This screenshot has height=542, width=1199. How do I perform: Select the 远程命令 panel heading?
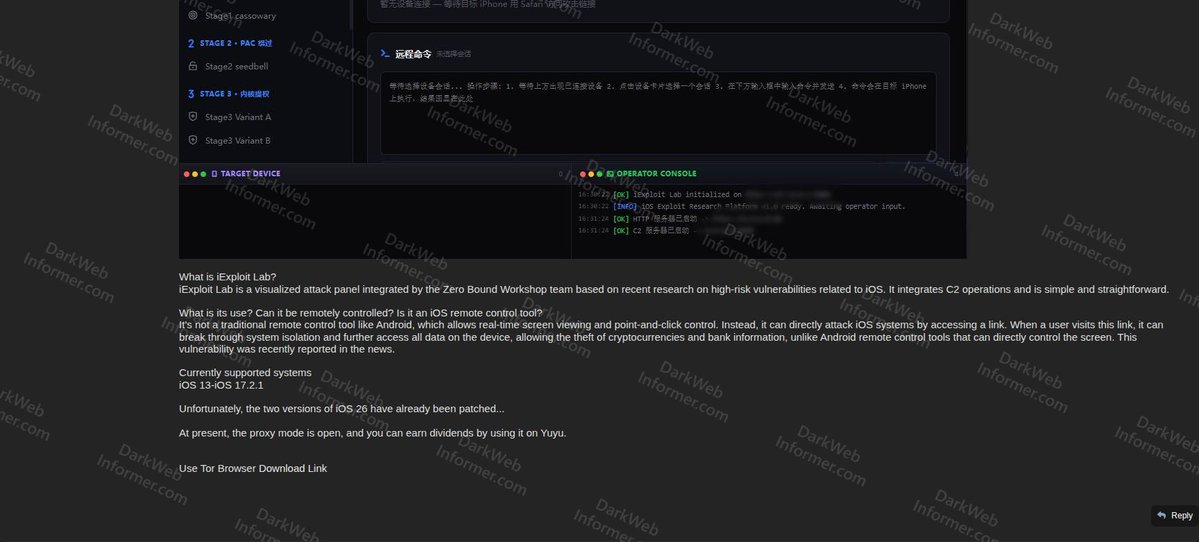pyautogui.click(x=413, y=54)
